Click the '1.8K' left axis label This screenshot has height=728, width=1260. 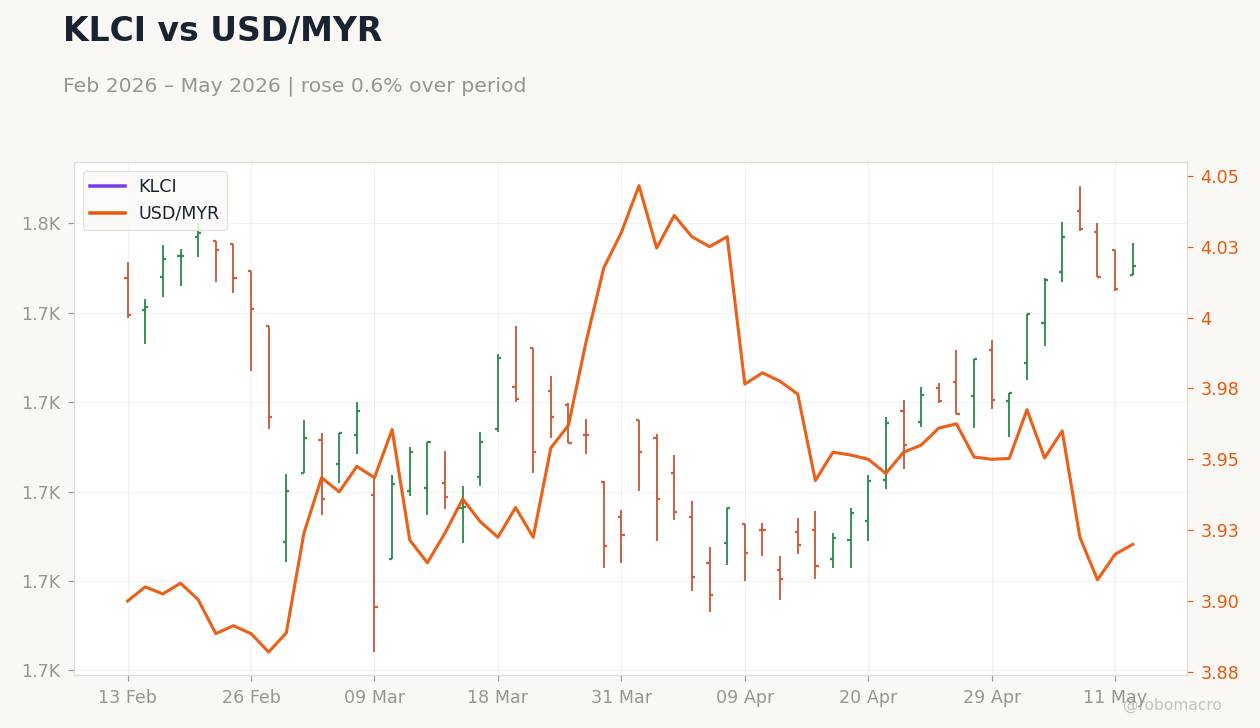coord(40,224)
